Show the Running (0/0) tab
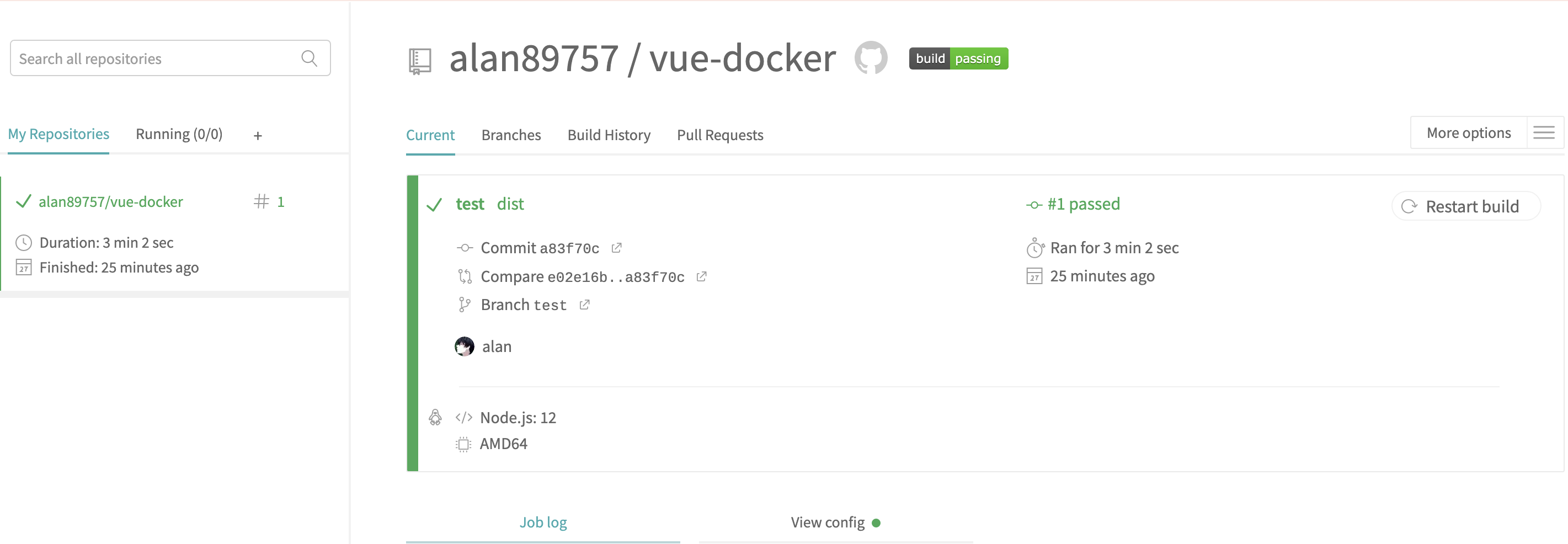This screenshot has width=1568, height=544. pyautogui.click(x=179, y=134)
